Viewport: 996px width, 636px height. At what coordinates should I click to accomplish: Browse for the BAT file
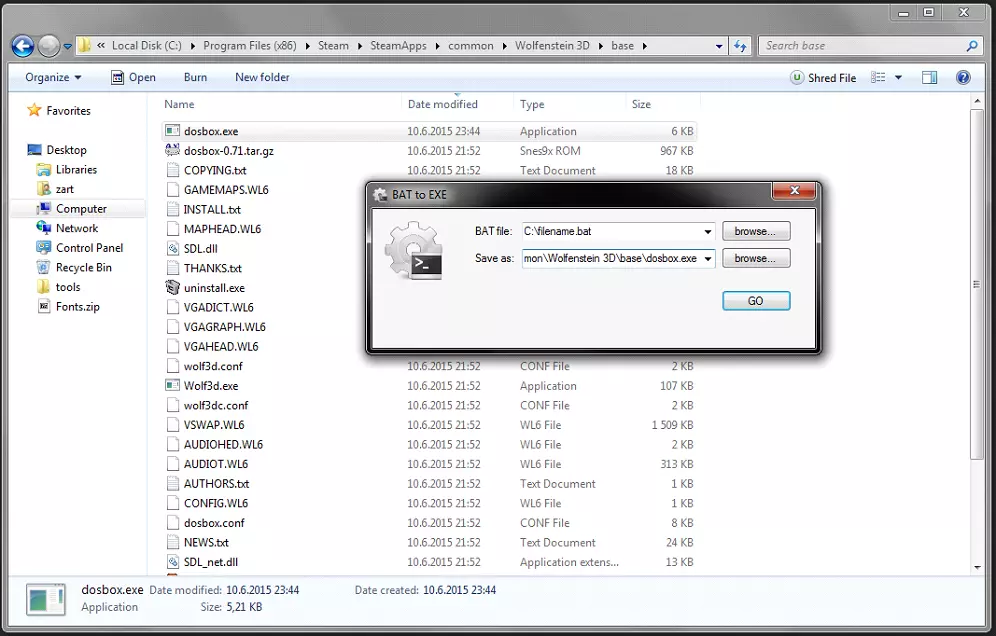(756, 231)
